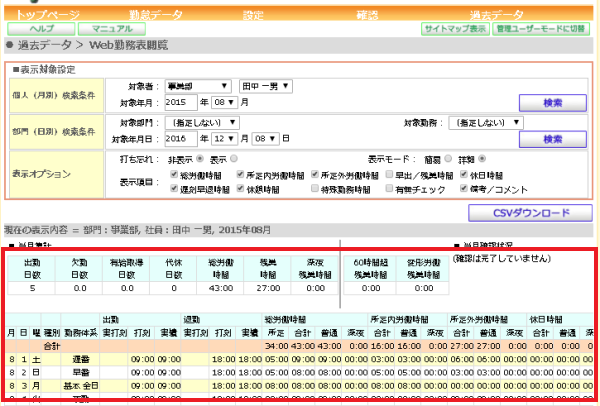
Task: Click the 遅番 work type cell
Action: click(x=81, y=359)
